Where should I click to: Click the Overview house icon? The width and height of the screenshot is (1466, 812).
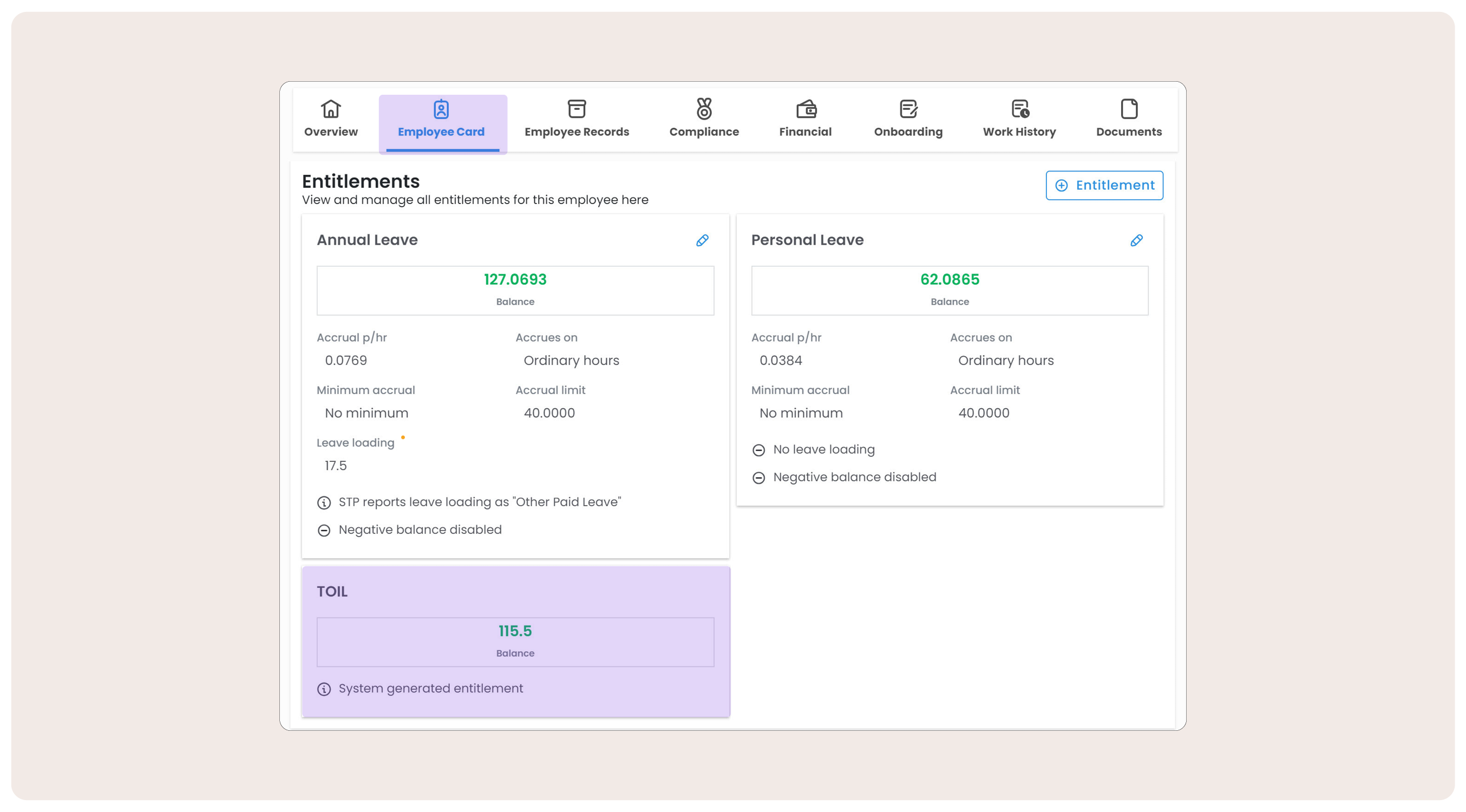pyautogui.click(x=331, y=109)
